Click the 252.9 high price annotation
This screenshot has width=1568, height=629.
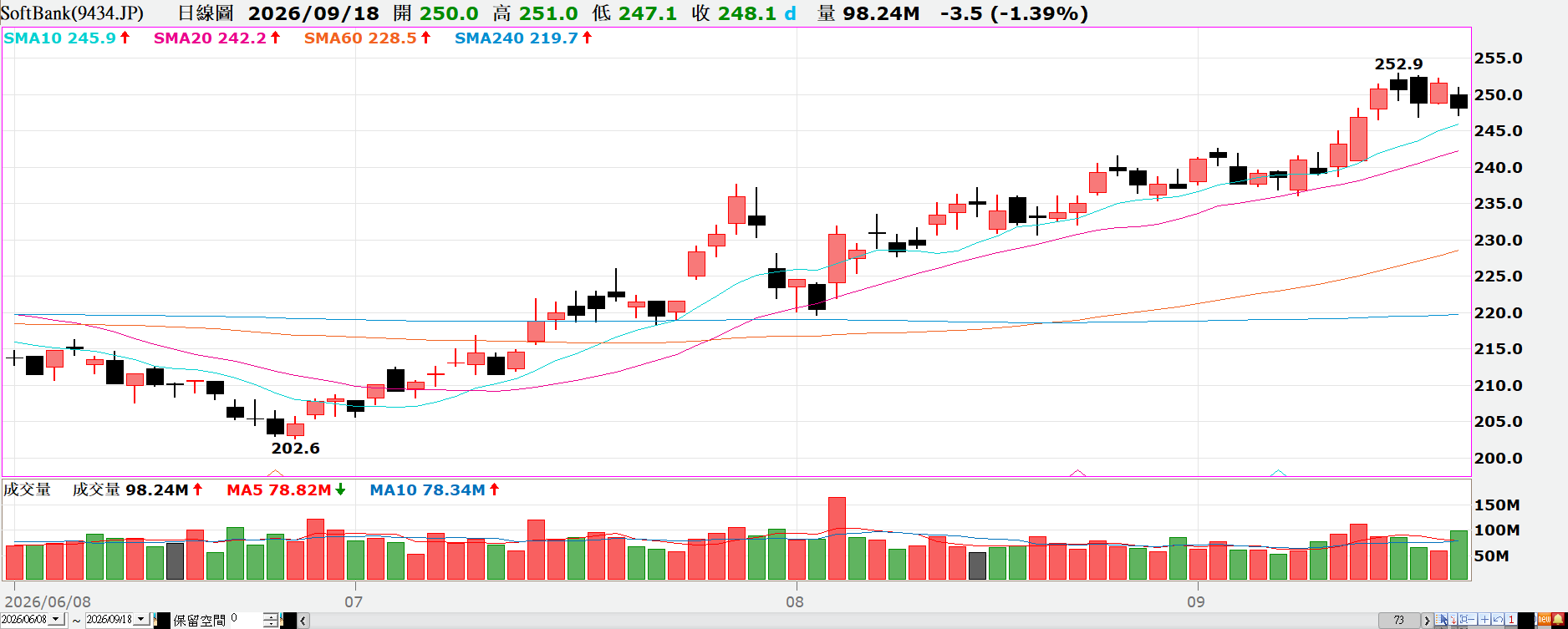click(x=1398, y=64)
